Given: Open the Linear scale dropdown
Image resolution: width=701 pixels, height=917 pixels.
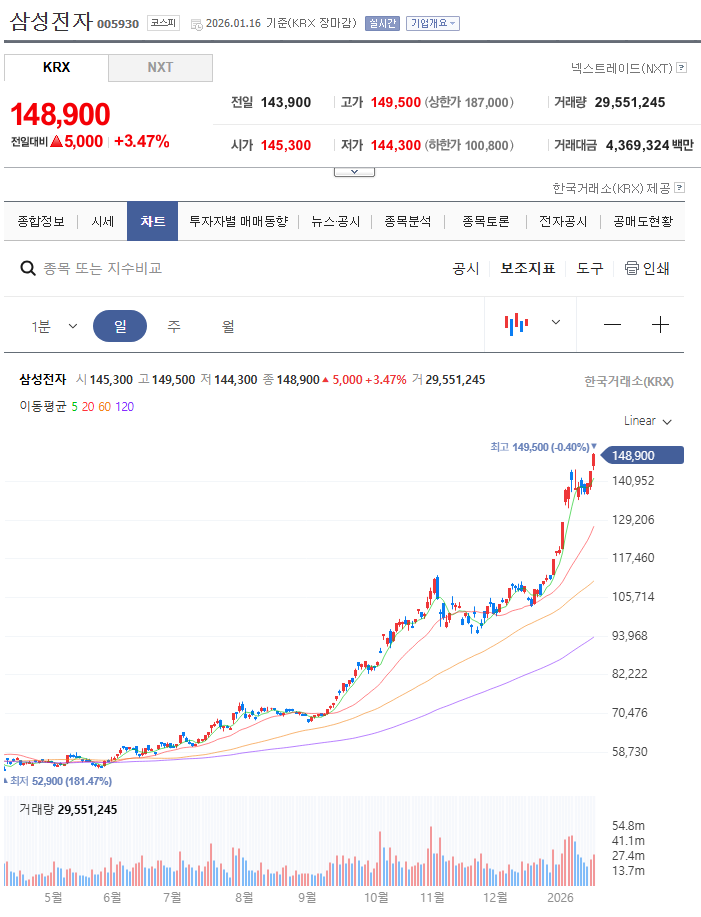Looking at the screenshot, I should coord(648,421).
